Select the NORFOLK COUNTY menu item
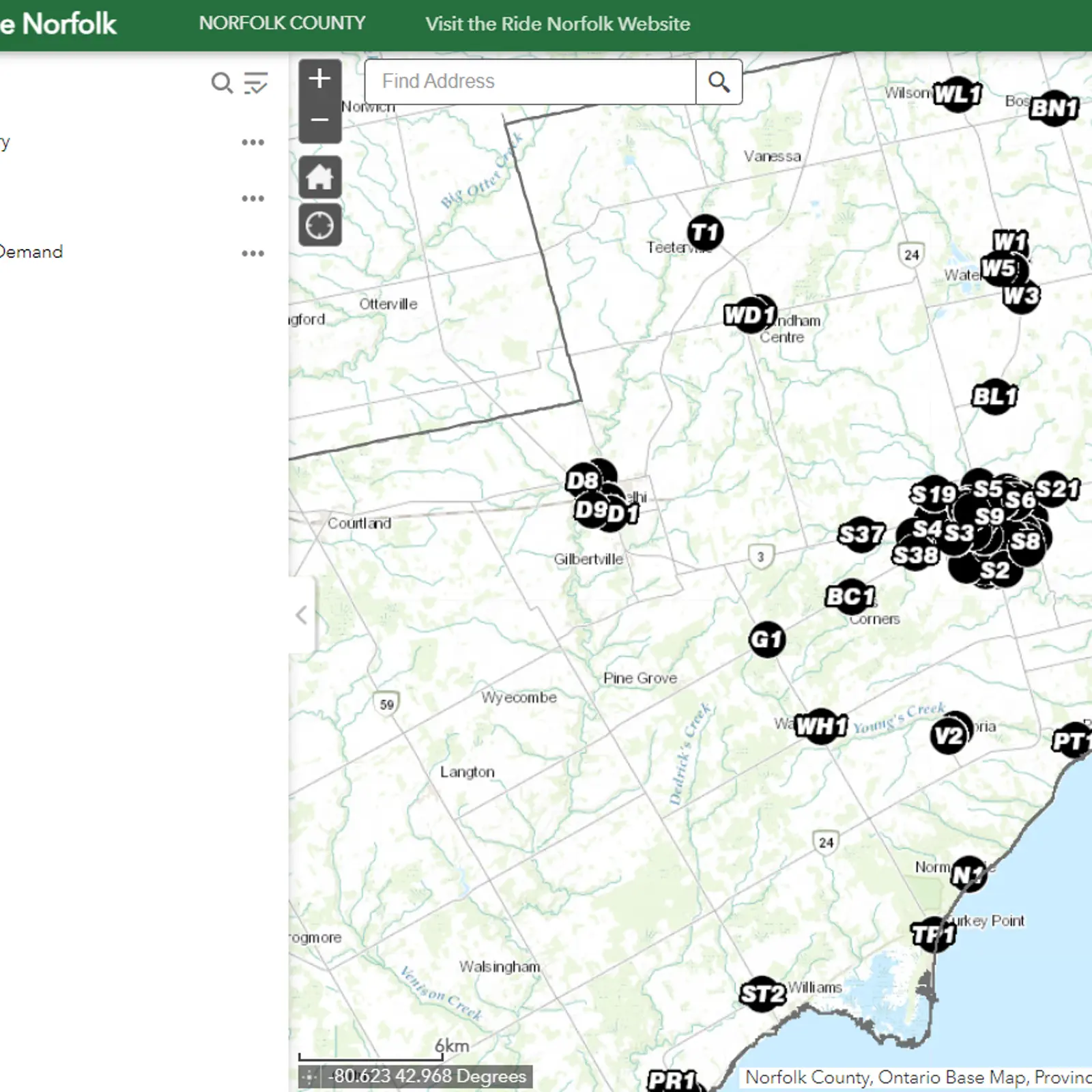The width and height of the screenshot is (1092, 1092). (x=282, y=23)
